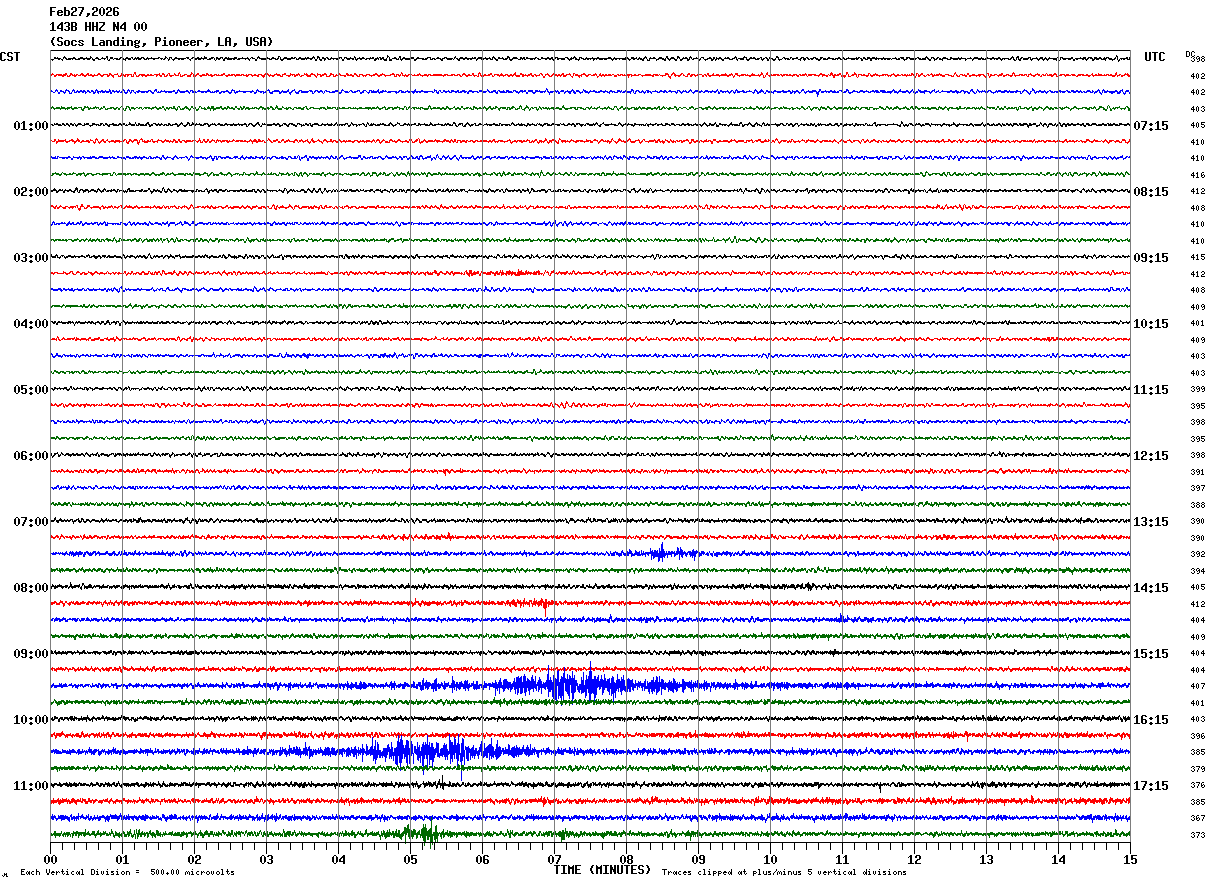1210x886 pixels.
Task: Select the 143B HHZ N4 00 station code
Action: [98, 27]
